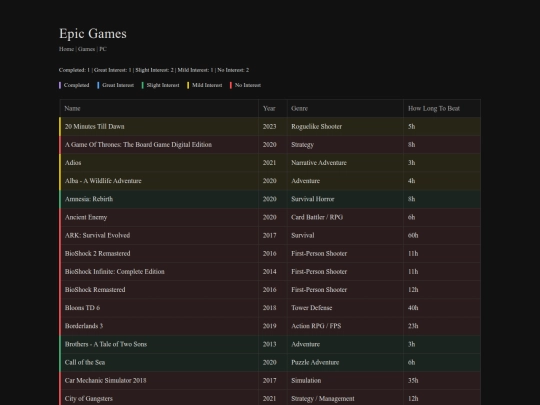Click Survival genre in the ARK row
The width and height of the screenshot is (540, 405).
[x=303, y=235]
